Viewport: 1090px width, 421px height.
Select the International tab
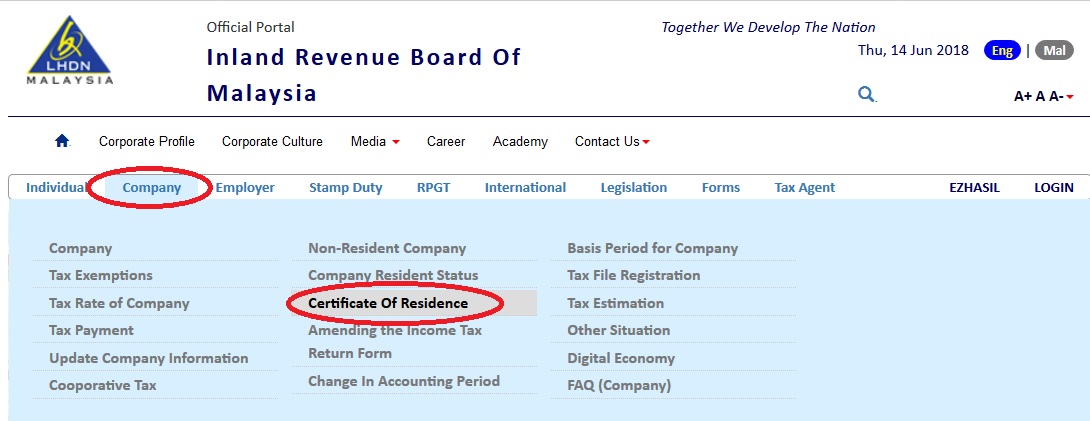pyautogui.click(x=525, y=187)
